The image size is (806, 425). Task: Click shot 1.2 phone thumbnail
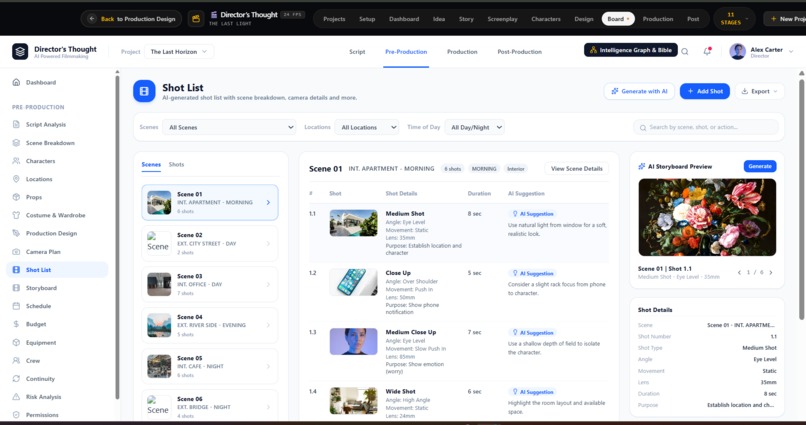coord(353,282)
